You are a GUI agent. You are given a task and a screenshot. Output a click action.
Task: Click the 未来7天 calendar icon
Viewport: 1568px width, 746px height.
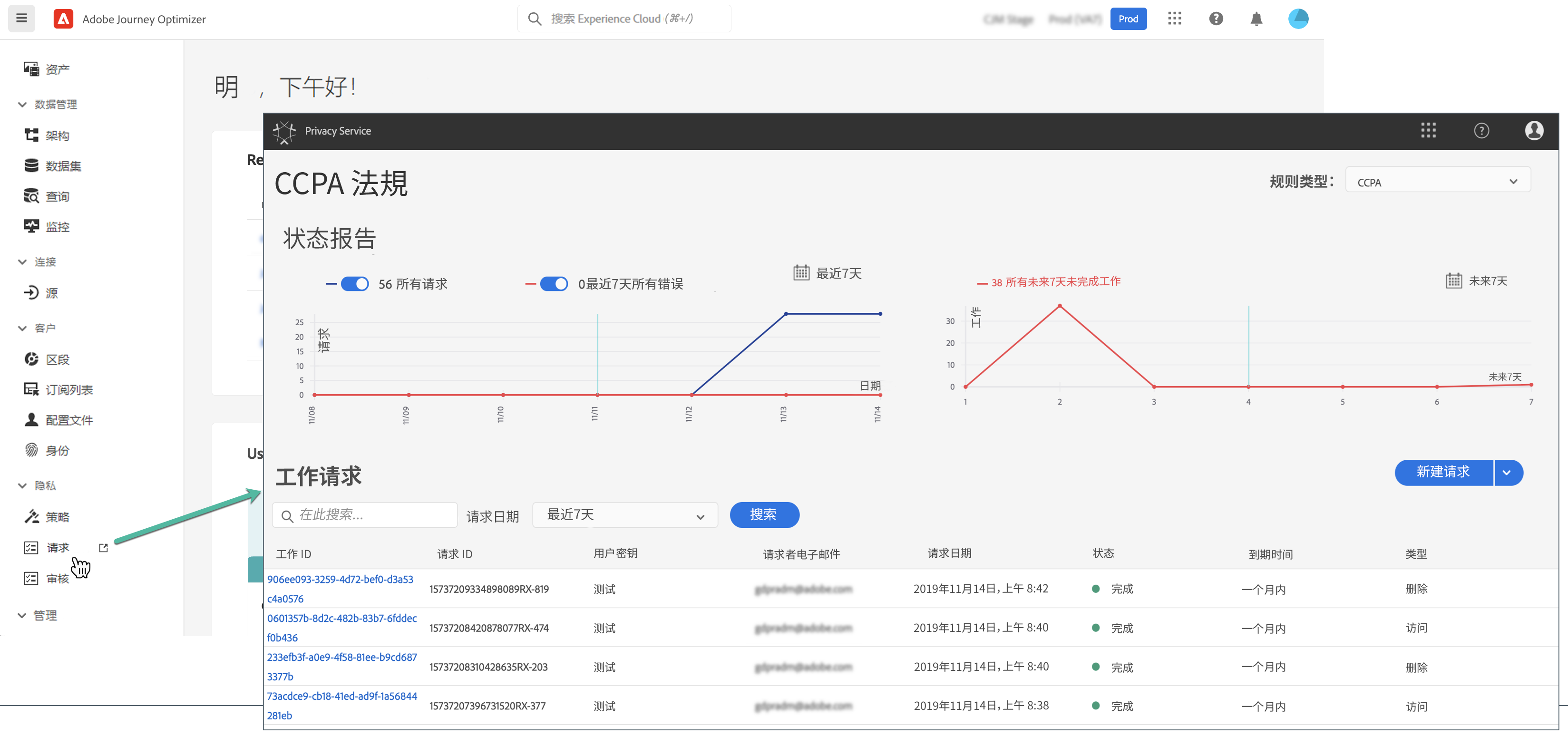[1453, 281]
